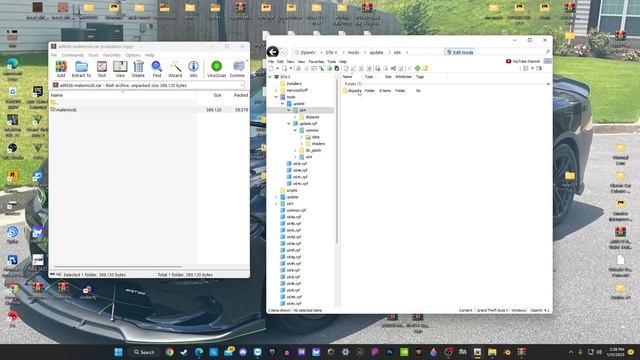Open the OpenIV Favorites menu
The width and height of the screenshot is (640, 360).
point(316,62)
